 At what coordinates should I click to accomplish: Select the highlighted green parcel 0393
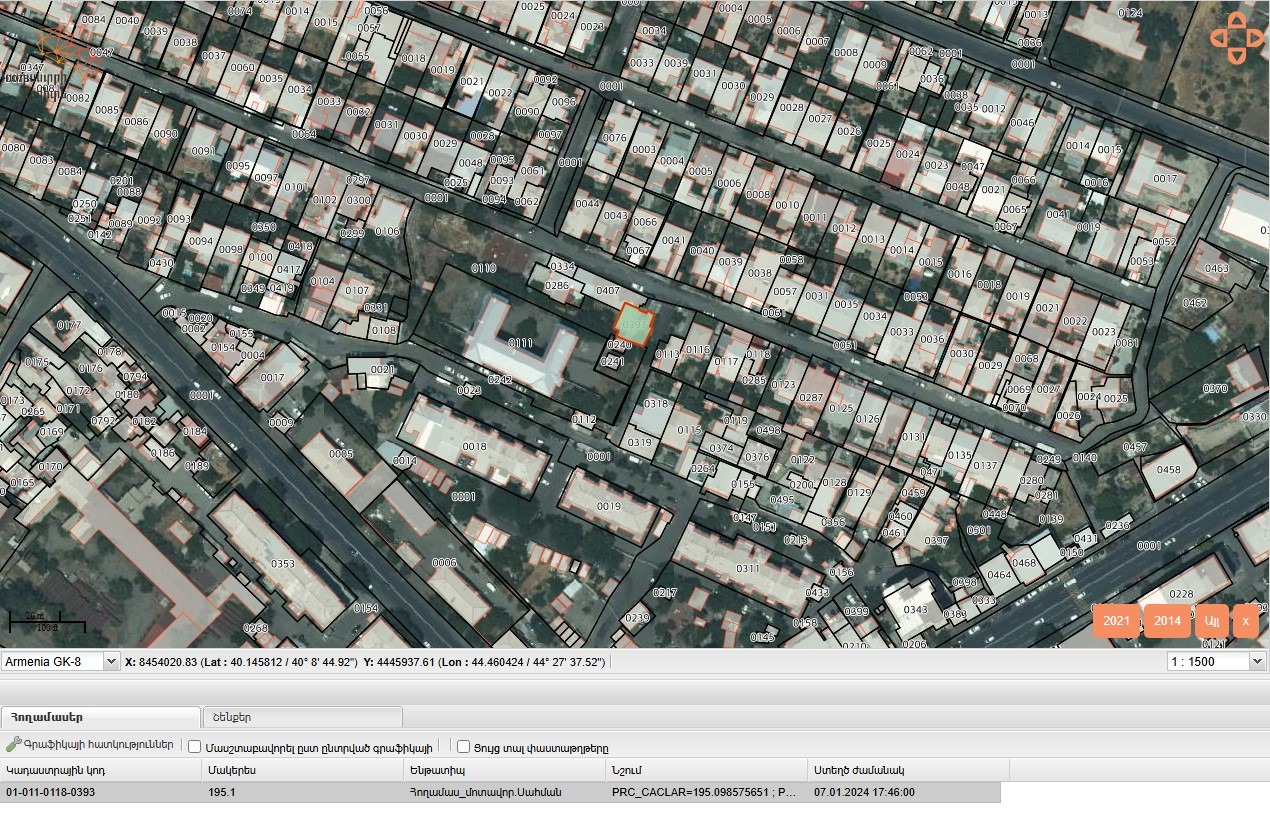pos(634,324)
